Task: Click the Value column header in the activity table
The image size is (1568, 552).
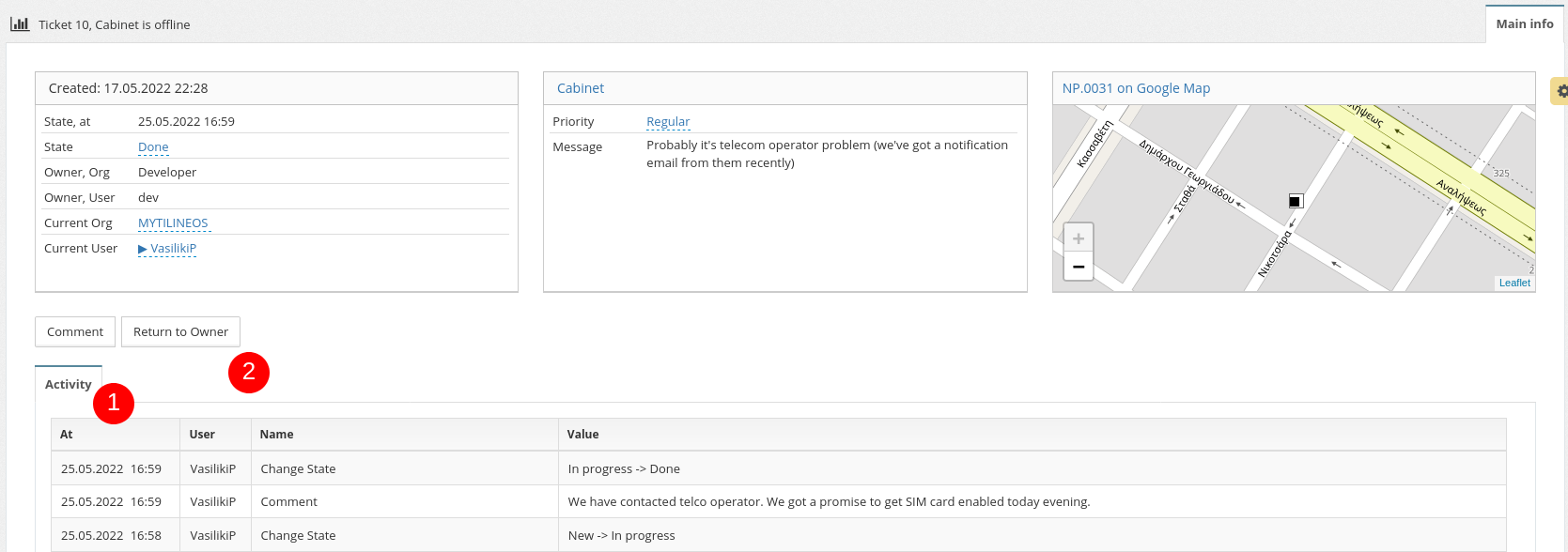Action: pos(582,435)
